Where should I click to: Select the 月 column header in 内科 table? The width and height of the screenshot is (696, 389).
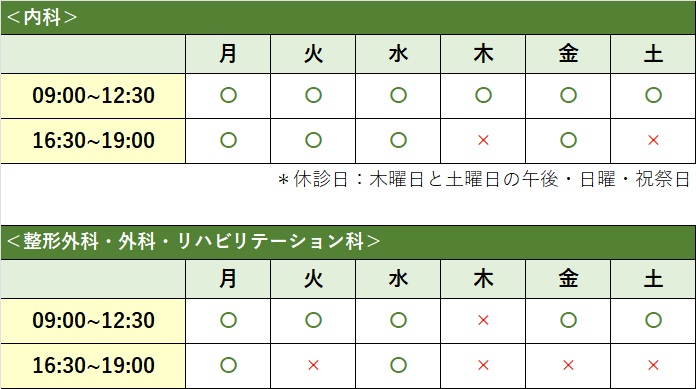point(228,54)
